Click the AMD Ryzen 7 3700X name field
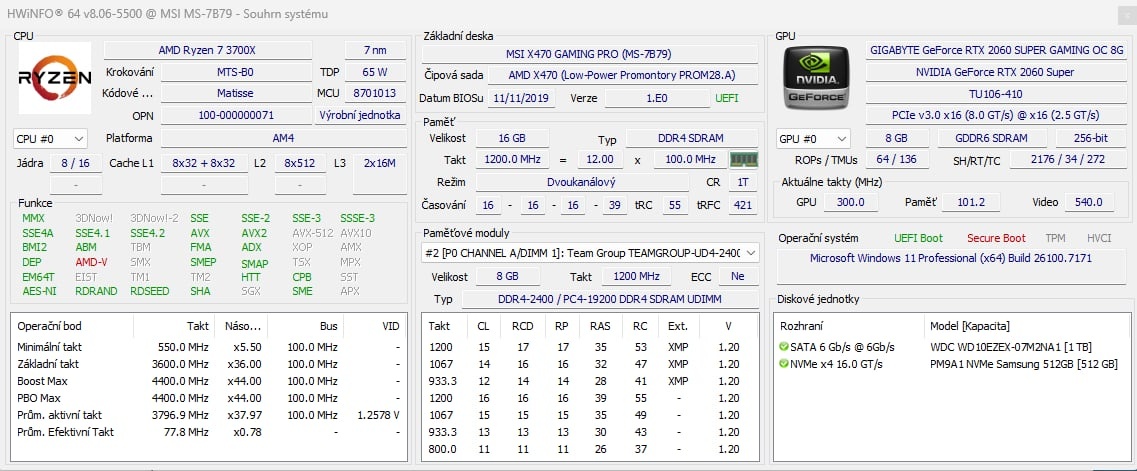Image resolution: width=1137 pixels, height=471 pixels. click(x=207, y=50)
